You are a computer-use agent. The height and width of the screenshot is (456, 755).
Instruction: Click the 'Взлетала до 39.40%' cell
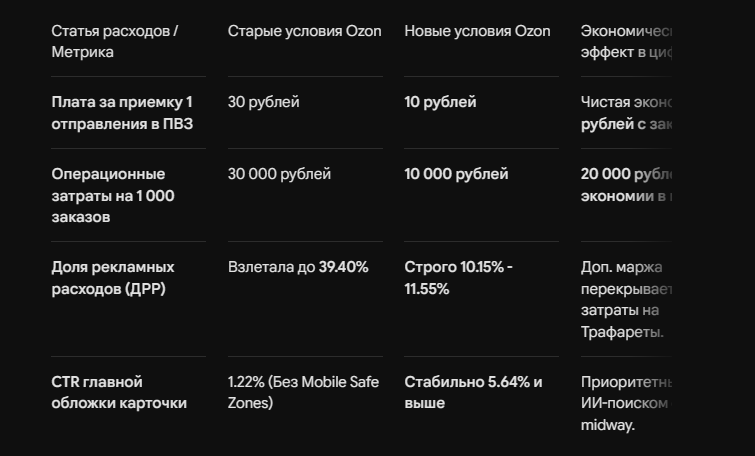coord(298,267)
